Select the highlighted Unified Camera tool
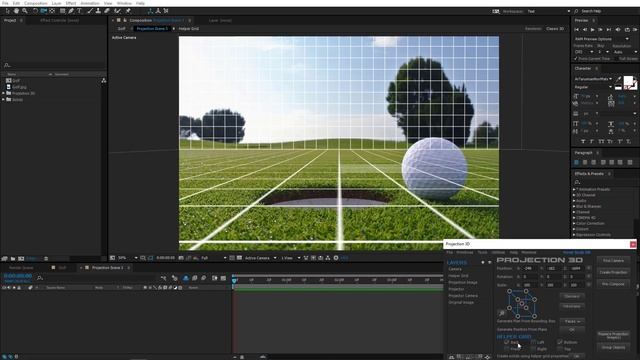640x360 pixels. (43, 11)
